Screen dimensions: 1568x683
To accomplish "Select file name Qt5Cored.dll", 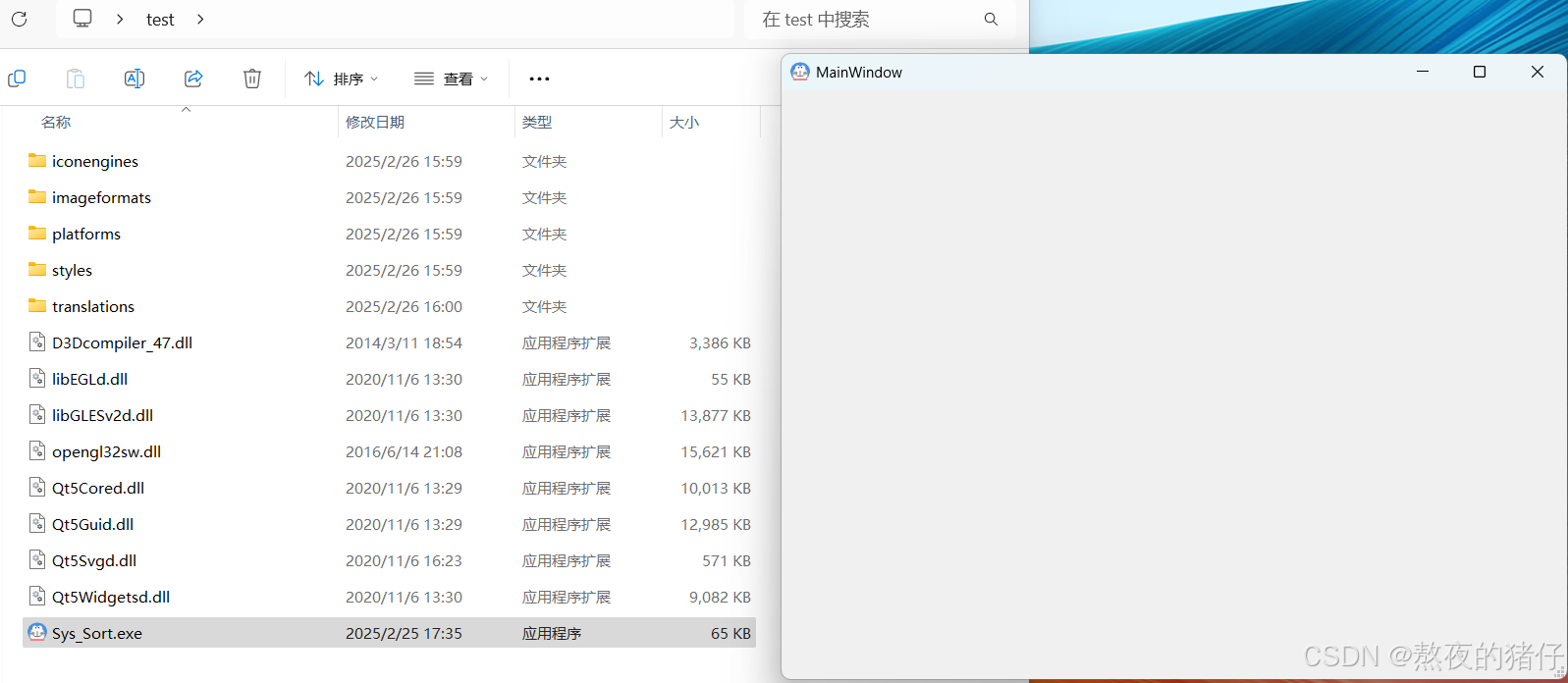I will 98,488.
